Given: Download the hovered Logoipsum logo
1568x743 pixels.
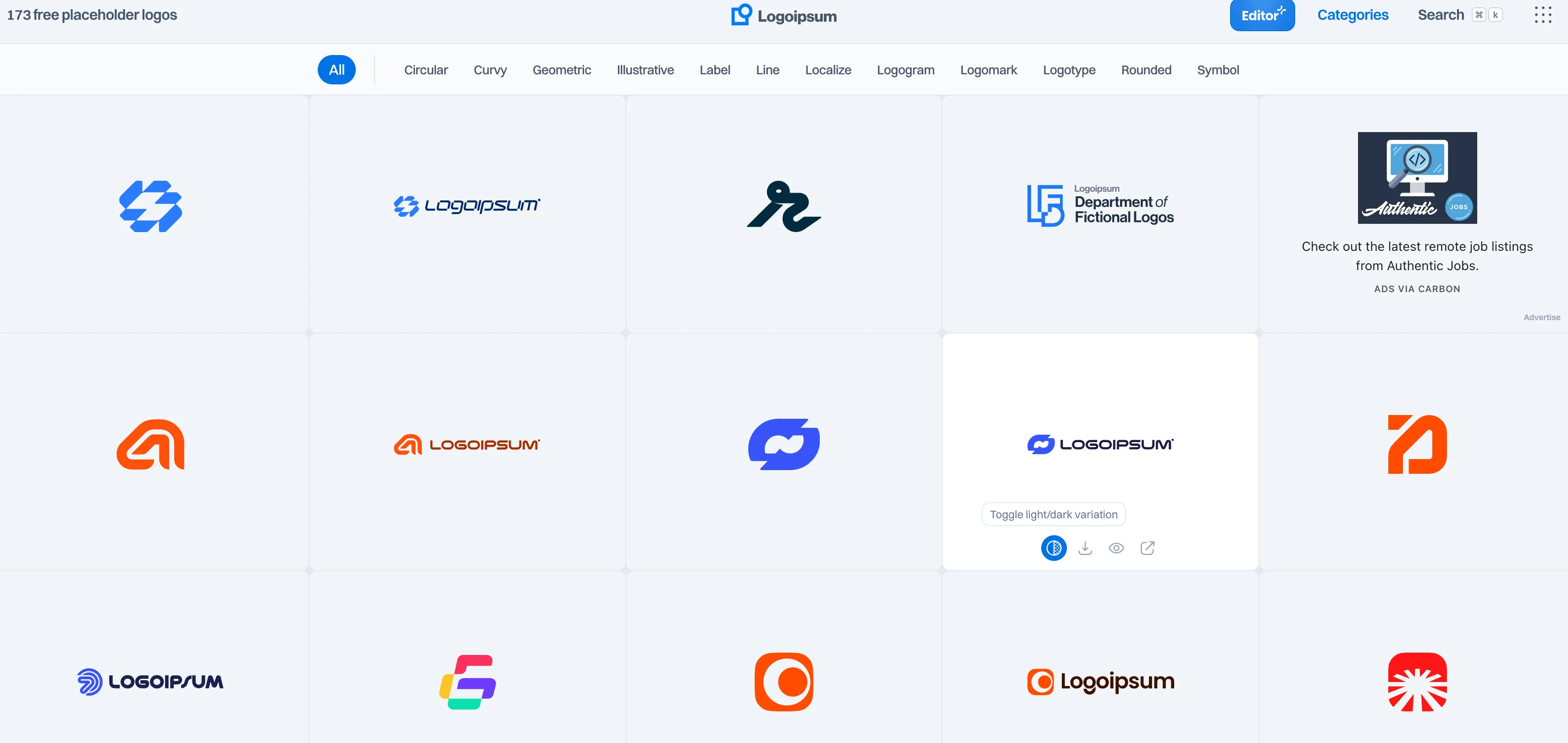Looking at the screenshot, I should pos(1085,548).
